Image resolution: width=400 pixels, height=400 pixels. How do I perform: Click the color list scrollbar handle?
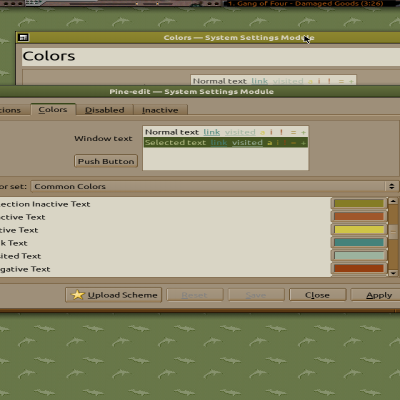[393, 232]
